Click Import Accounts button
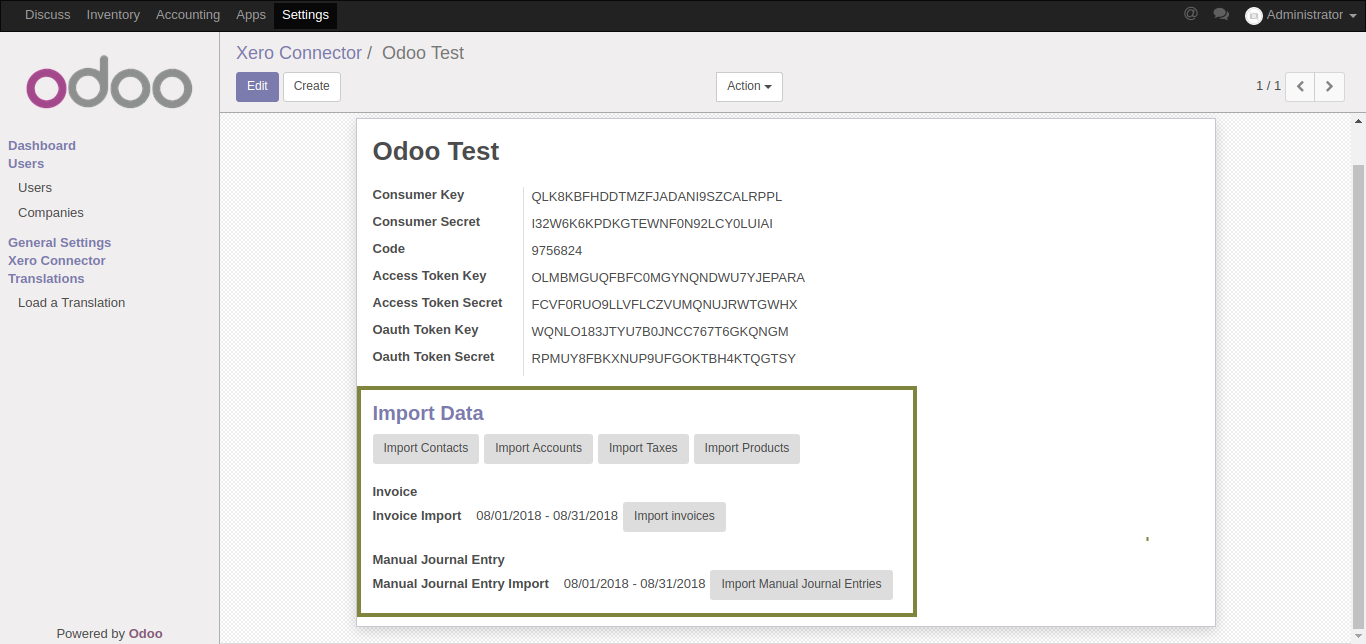 click(x=538, y=449)
